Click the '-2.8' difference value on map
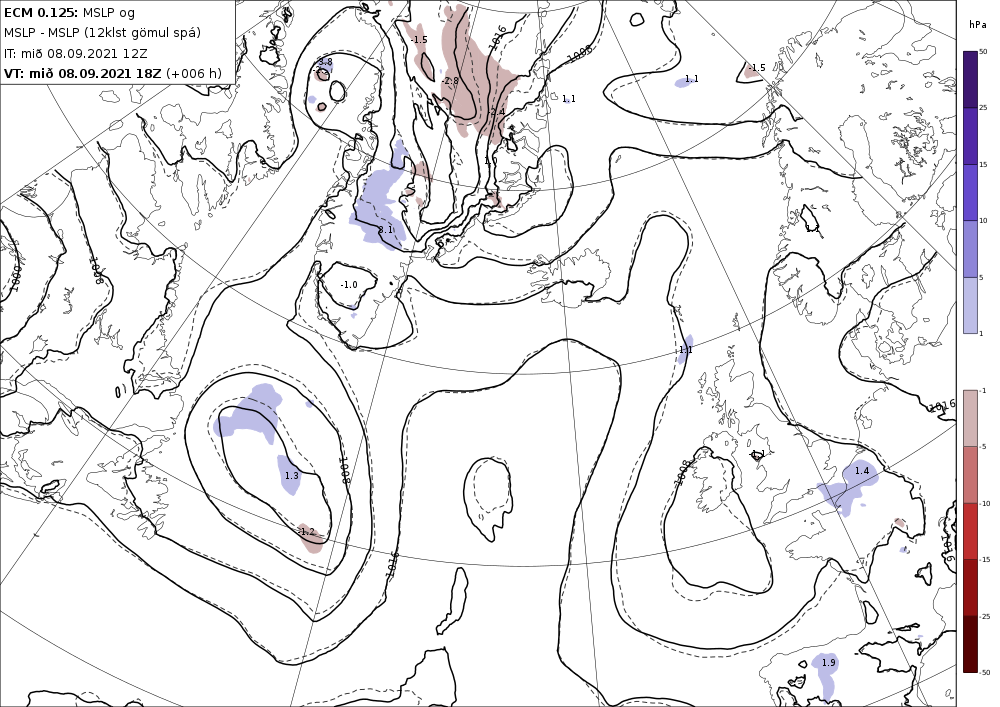1000x707 pixels. [450, 81]
